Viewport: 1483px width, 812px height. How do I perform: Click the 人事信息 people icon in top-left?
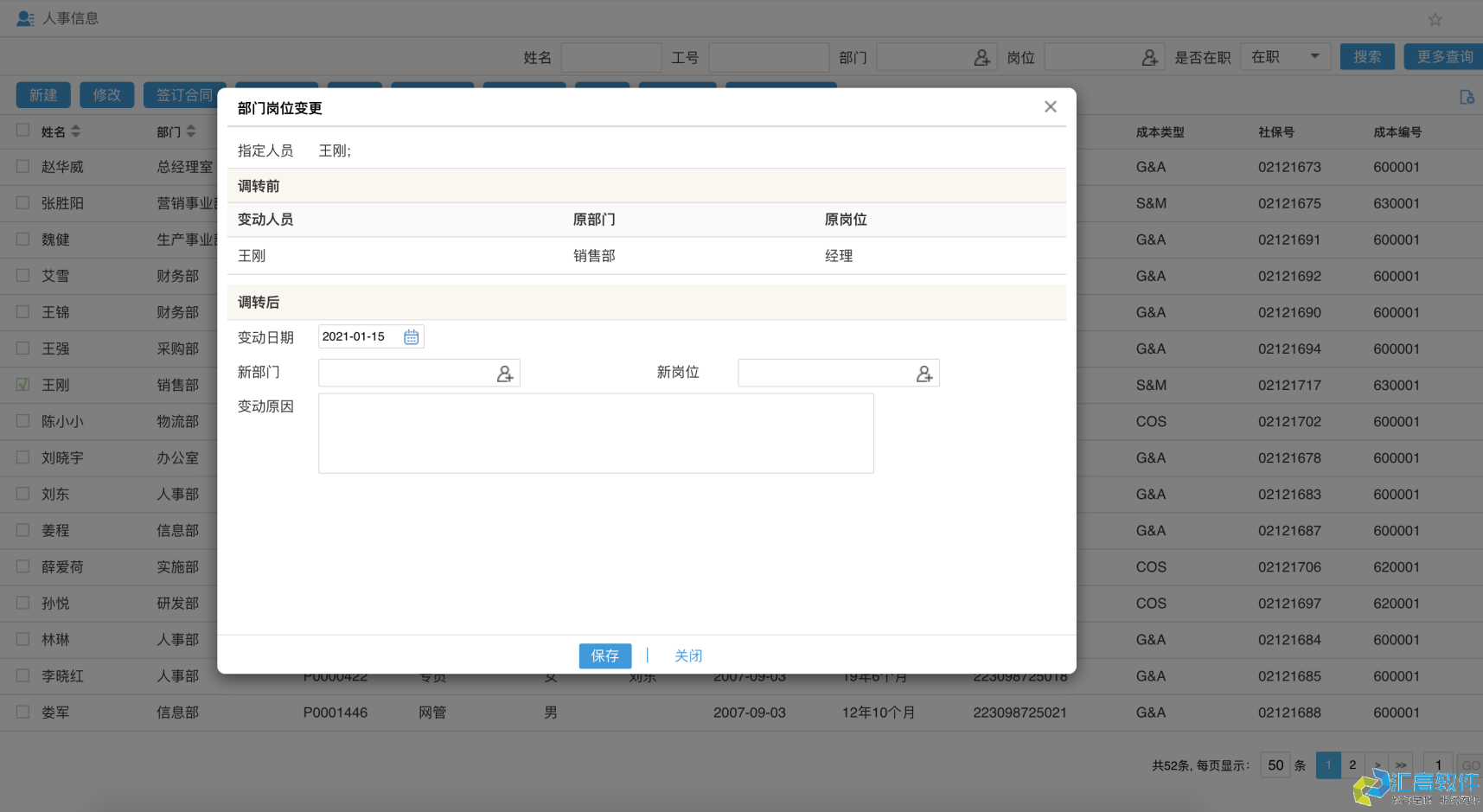click(25, 17)
